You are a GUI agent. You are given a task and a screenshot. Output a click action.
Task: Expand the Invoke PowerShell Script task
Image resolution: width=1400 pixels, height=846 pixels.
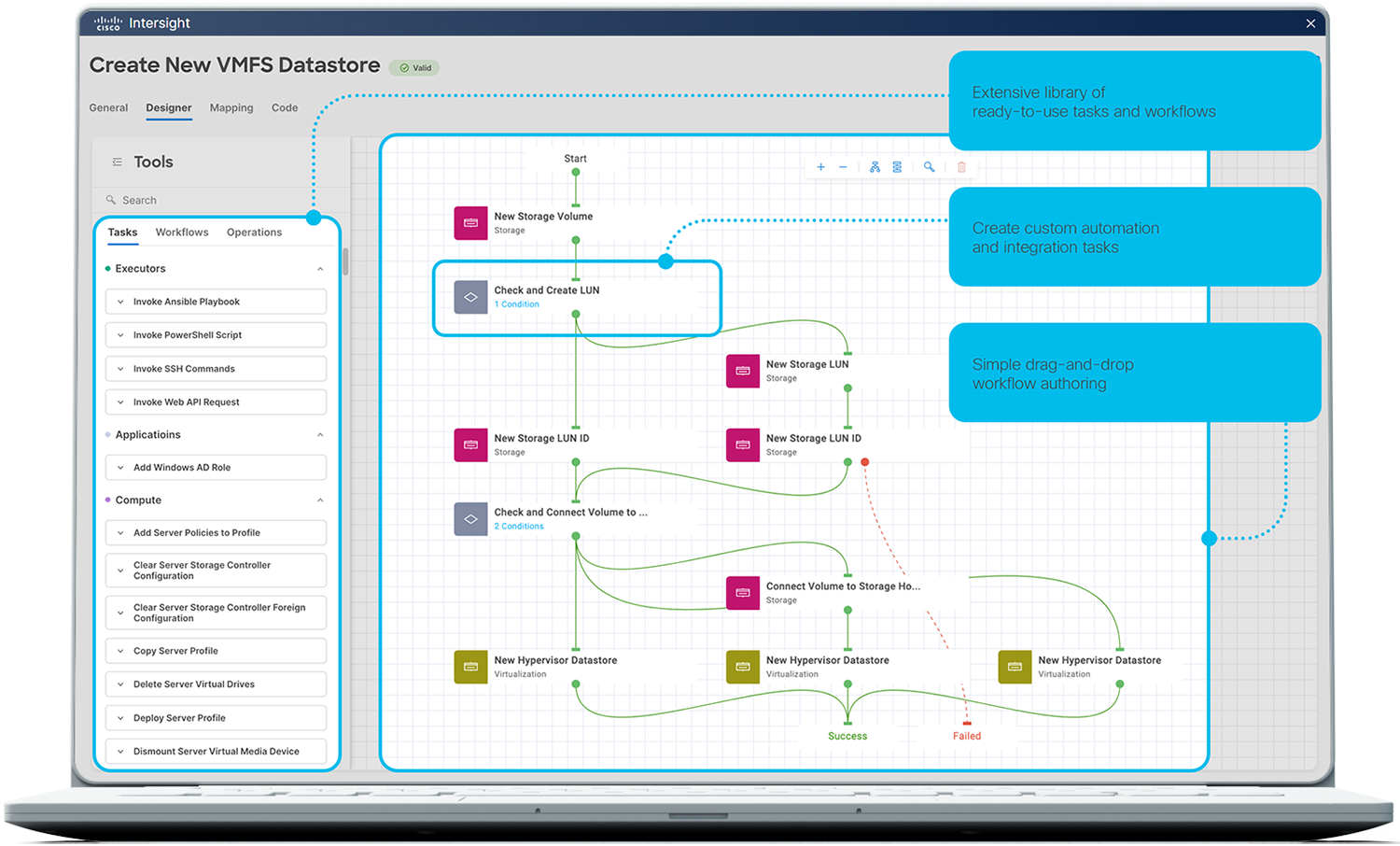[120, 335]
